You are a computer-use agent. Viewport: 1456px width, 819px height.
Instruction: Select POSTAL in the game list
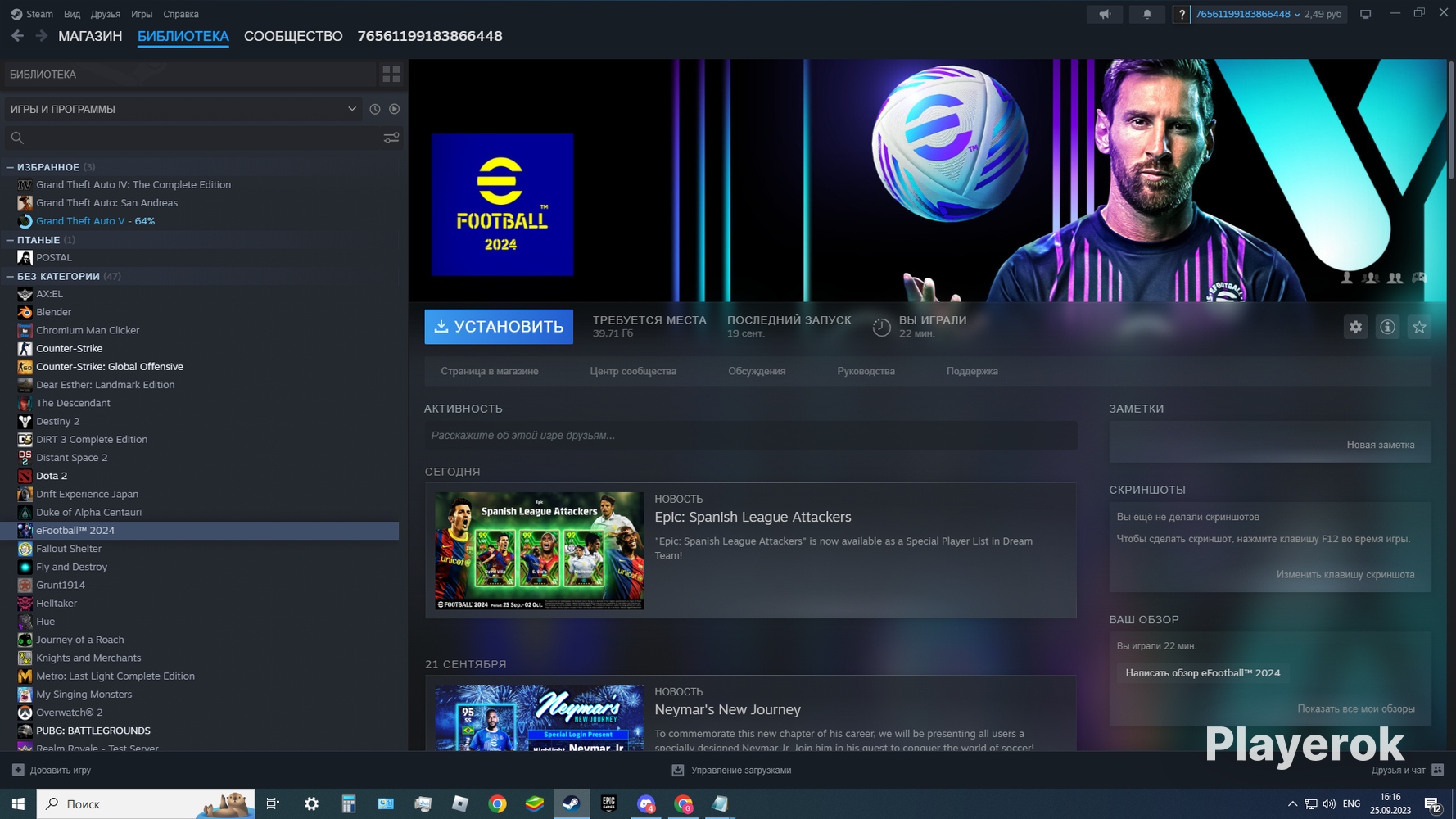point(54,257)
